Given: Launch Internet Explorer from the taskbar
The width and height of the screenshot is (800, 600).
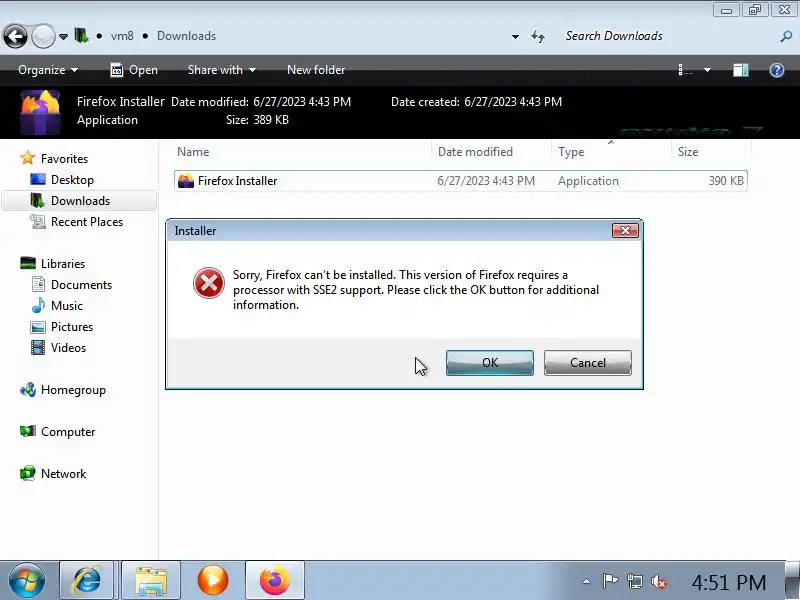Looking at the screenshot, I should pyautogui.click(x=87, y=580).
